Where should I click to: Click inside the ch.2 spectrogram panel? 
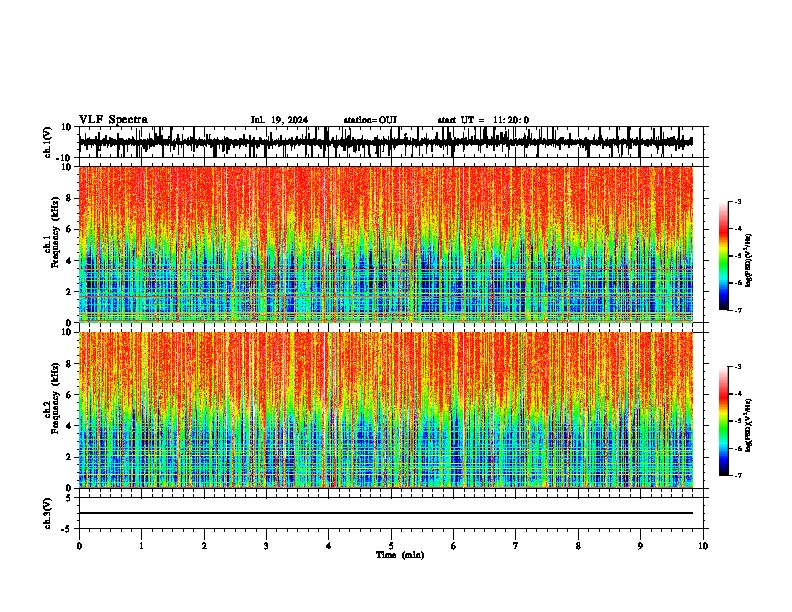click(x=385, y=410)
